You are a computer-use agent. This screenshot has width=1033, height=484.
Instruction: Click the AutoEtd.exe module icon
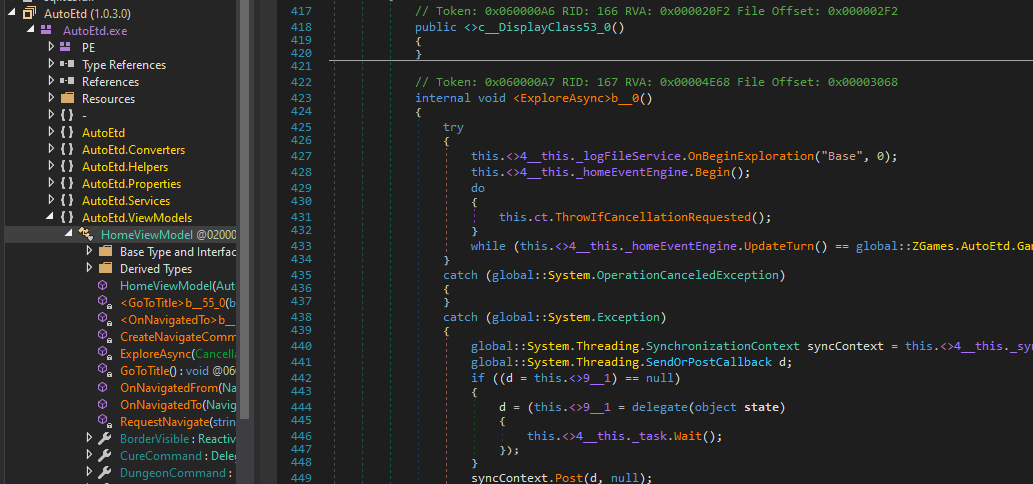point(48,31)
